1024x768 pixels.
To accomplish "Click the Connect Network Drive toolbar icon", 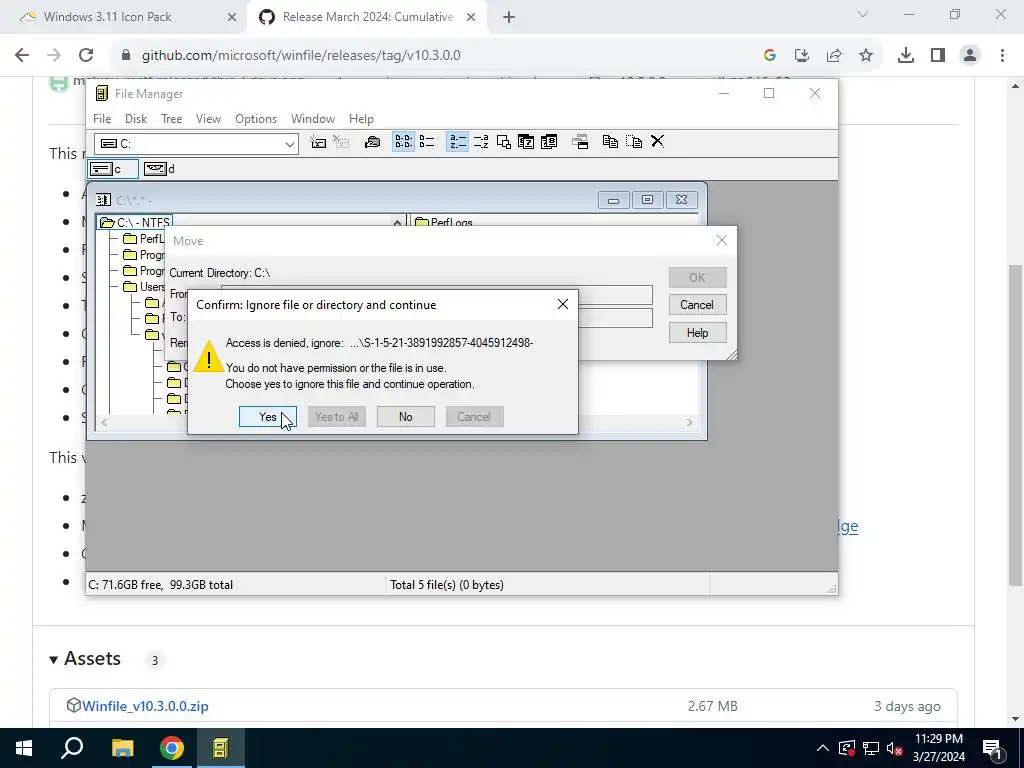I will point(318,142).
